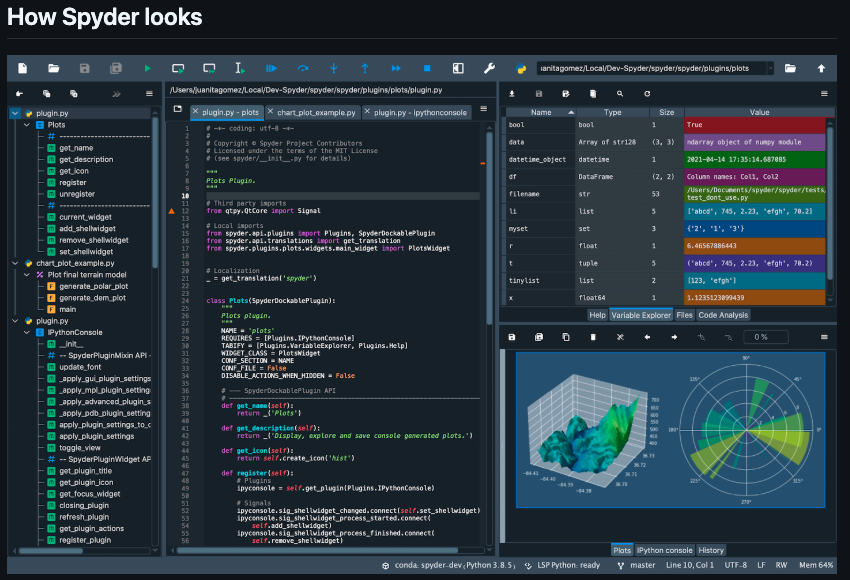
Task: Select the plot image in the Plots pane
Action: click(671, 430)
